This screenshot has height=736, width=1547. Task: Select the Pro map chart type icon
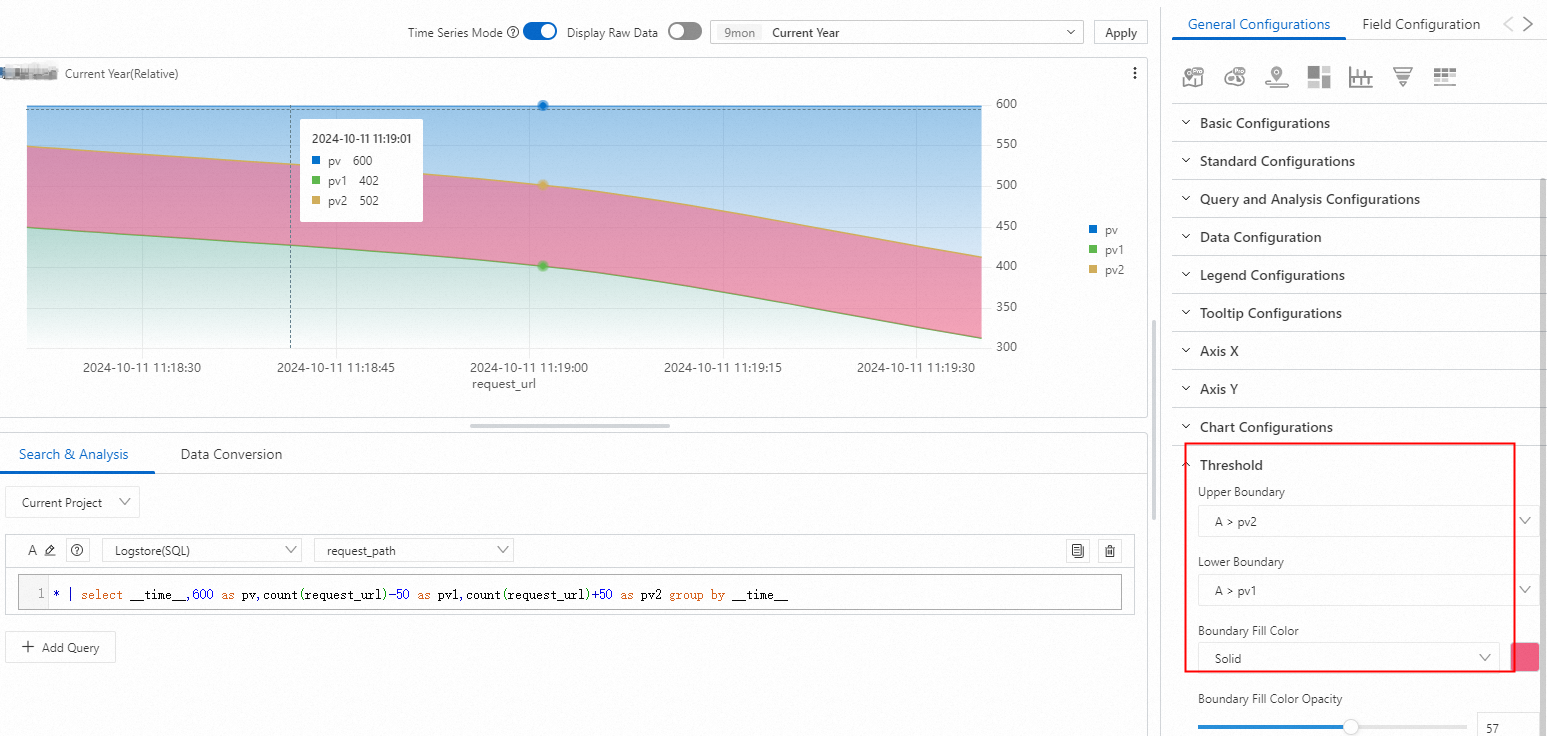coord(1193,77)
